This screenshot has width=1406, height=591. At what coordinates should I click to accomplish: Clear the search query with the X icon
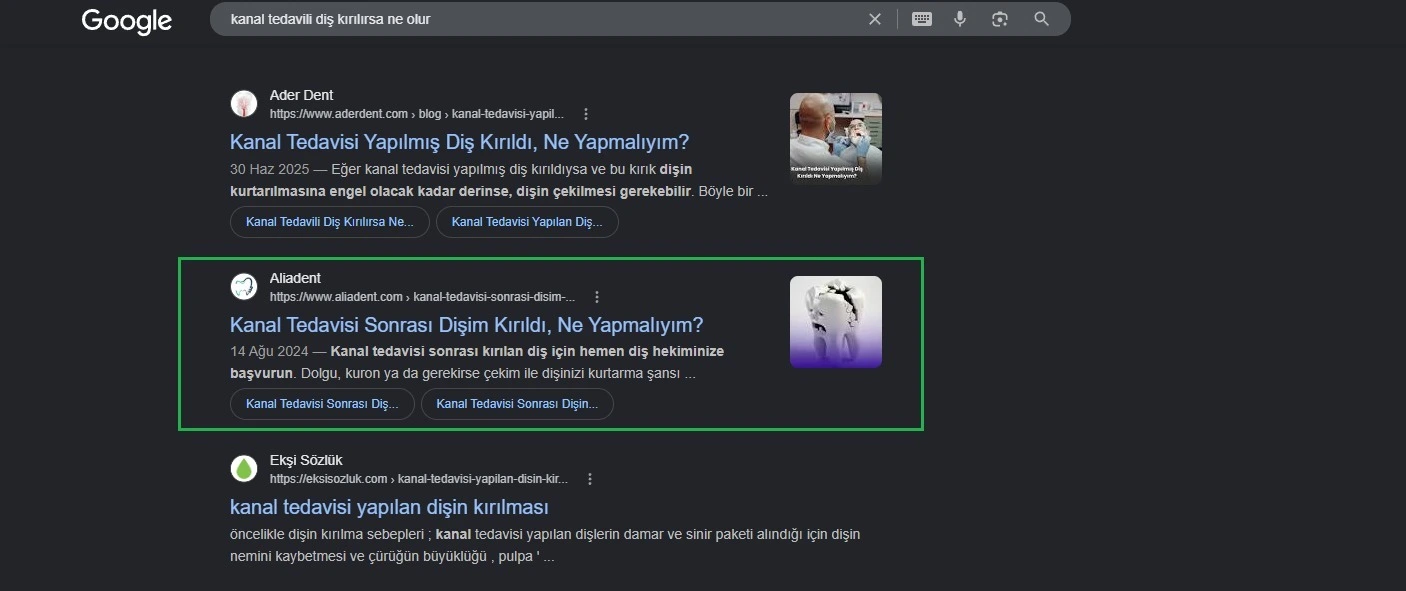(875, 19)
